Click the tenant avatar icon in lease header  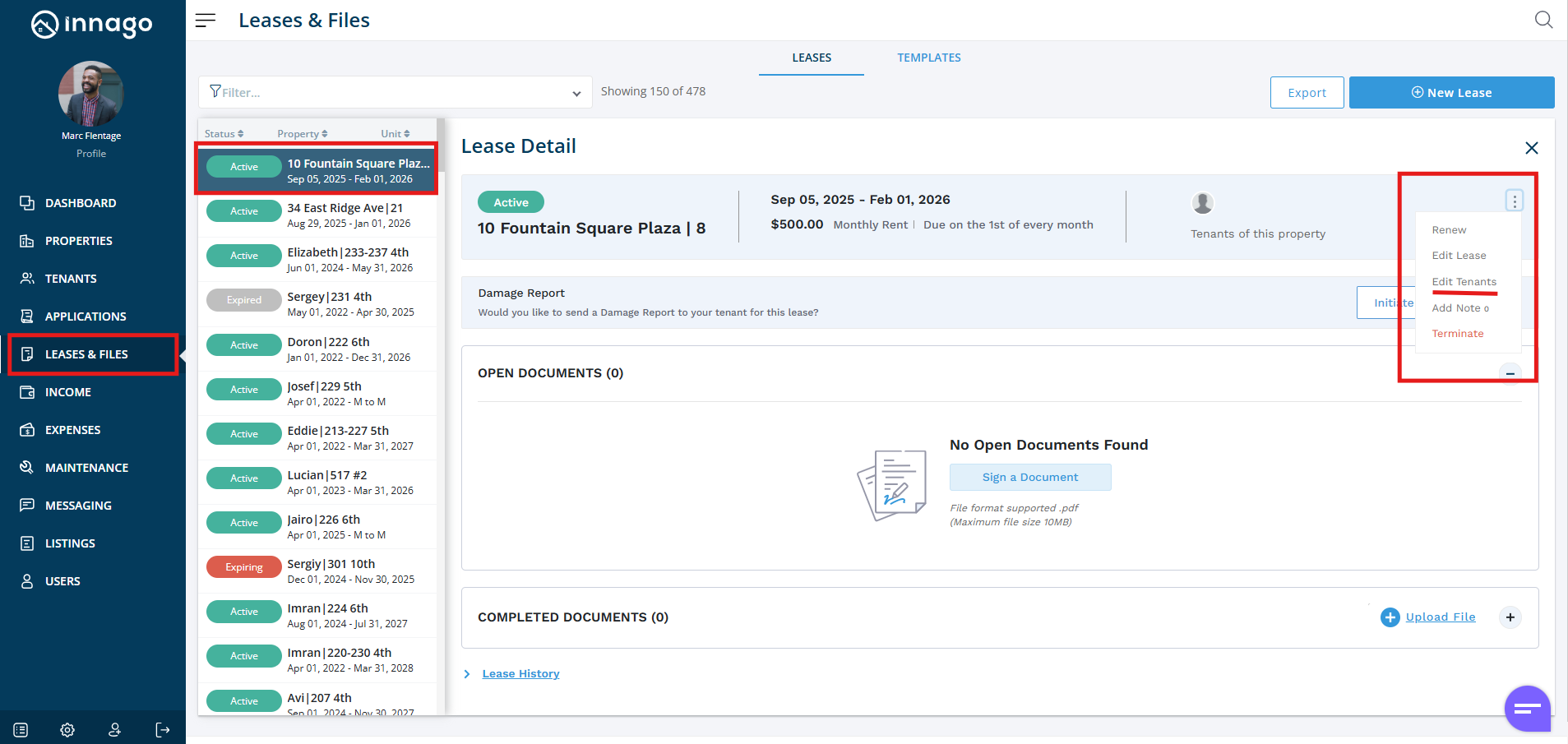point(1202,203)
